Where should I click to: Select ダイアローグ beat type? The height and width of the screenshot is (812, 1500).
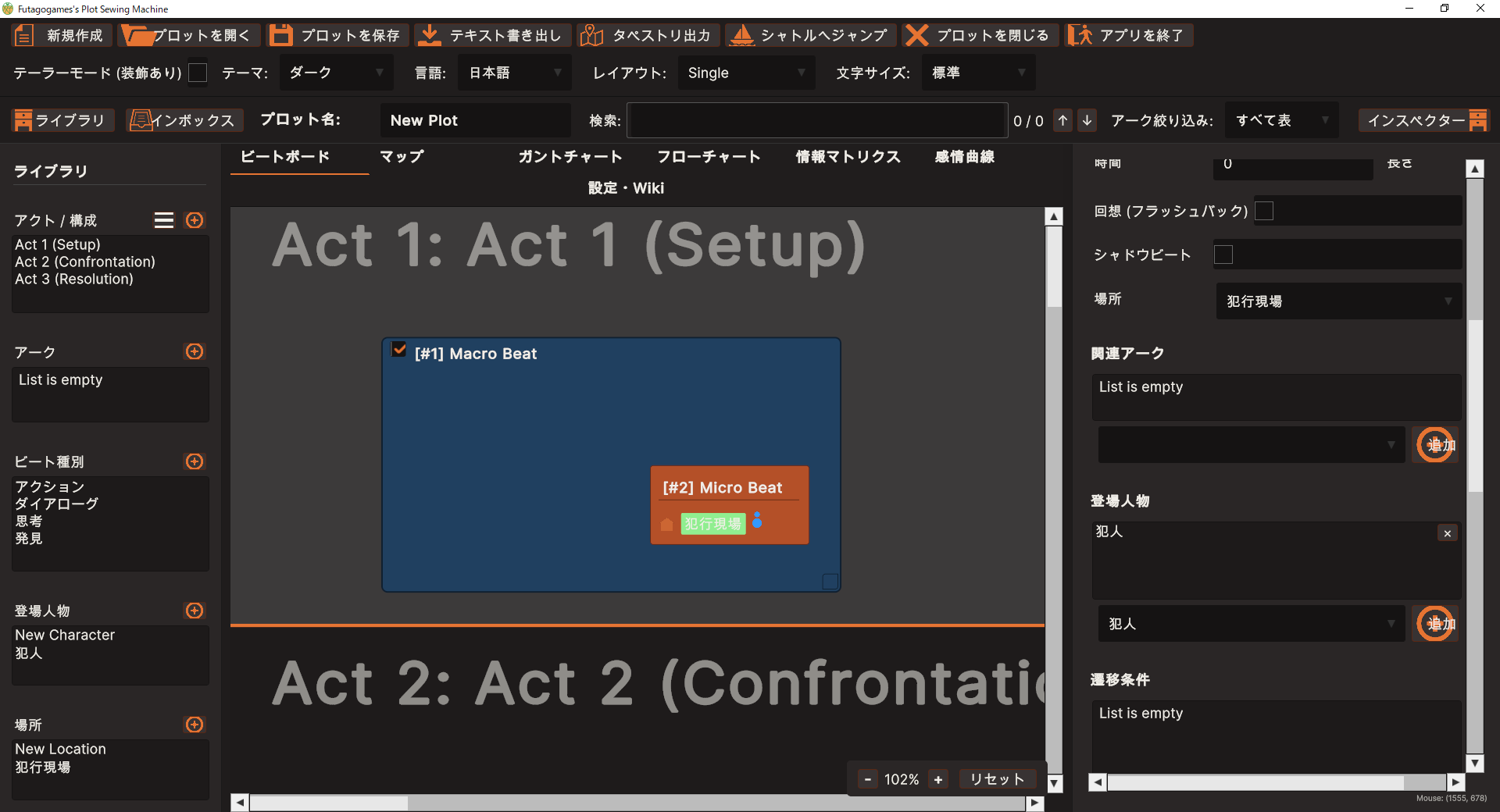pos(57,504)
